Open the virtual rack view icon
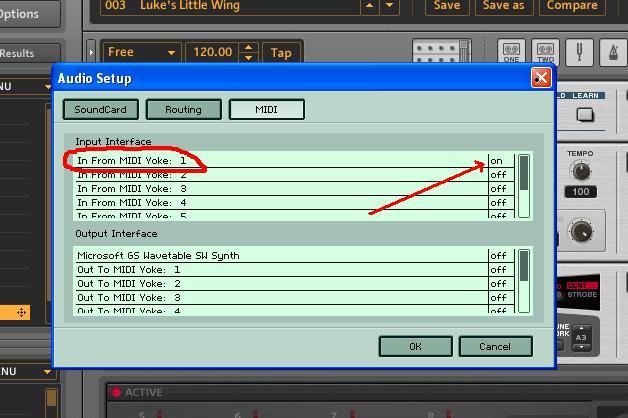Viewport: 628px width, 418px height. pos(441,51)
